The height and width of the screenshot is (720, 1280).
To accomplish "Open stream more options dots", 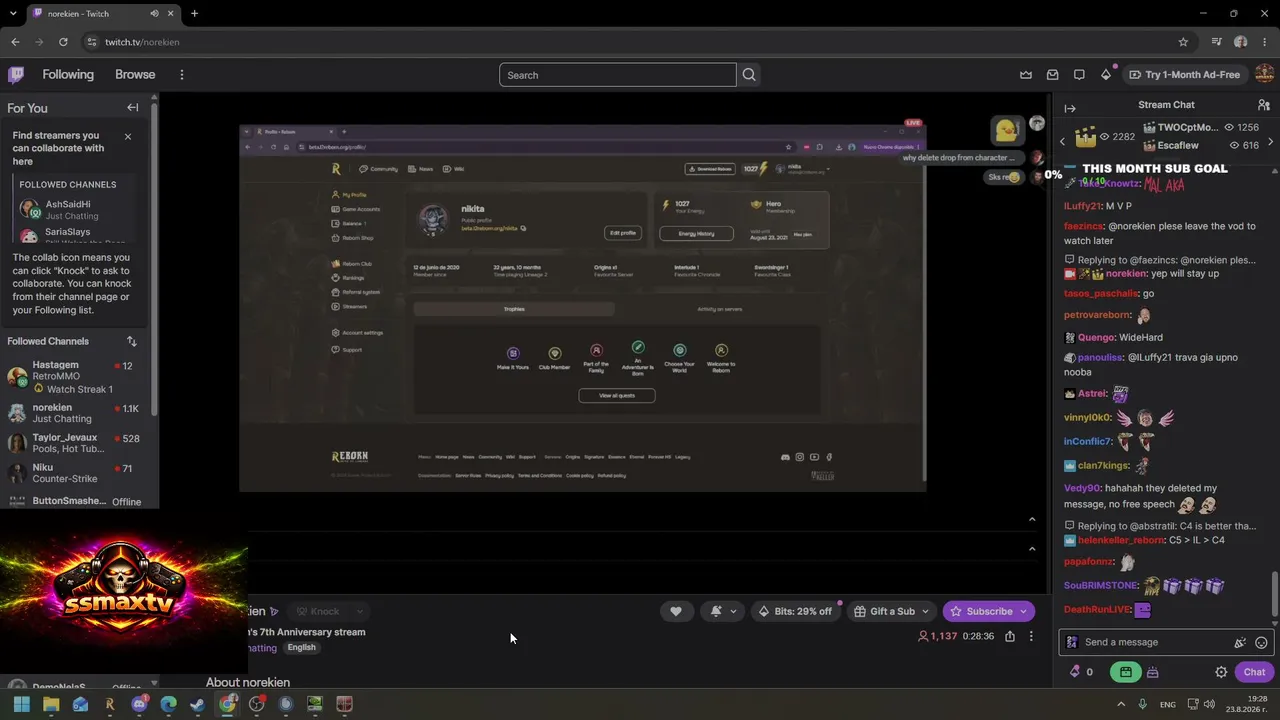I will tap(1031, 636).
